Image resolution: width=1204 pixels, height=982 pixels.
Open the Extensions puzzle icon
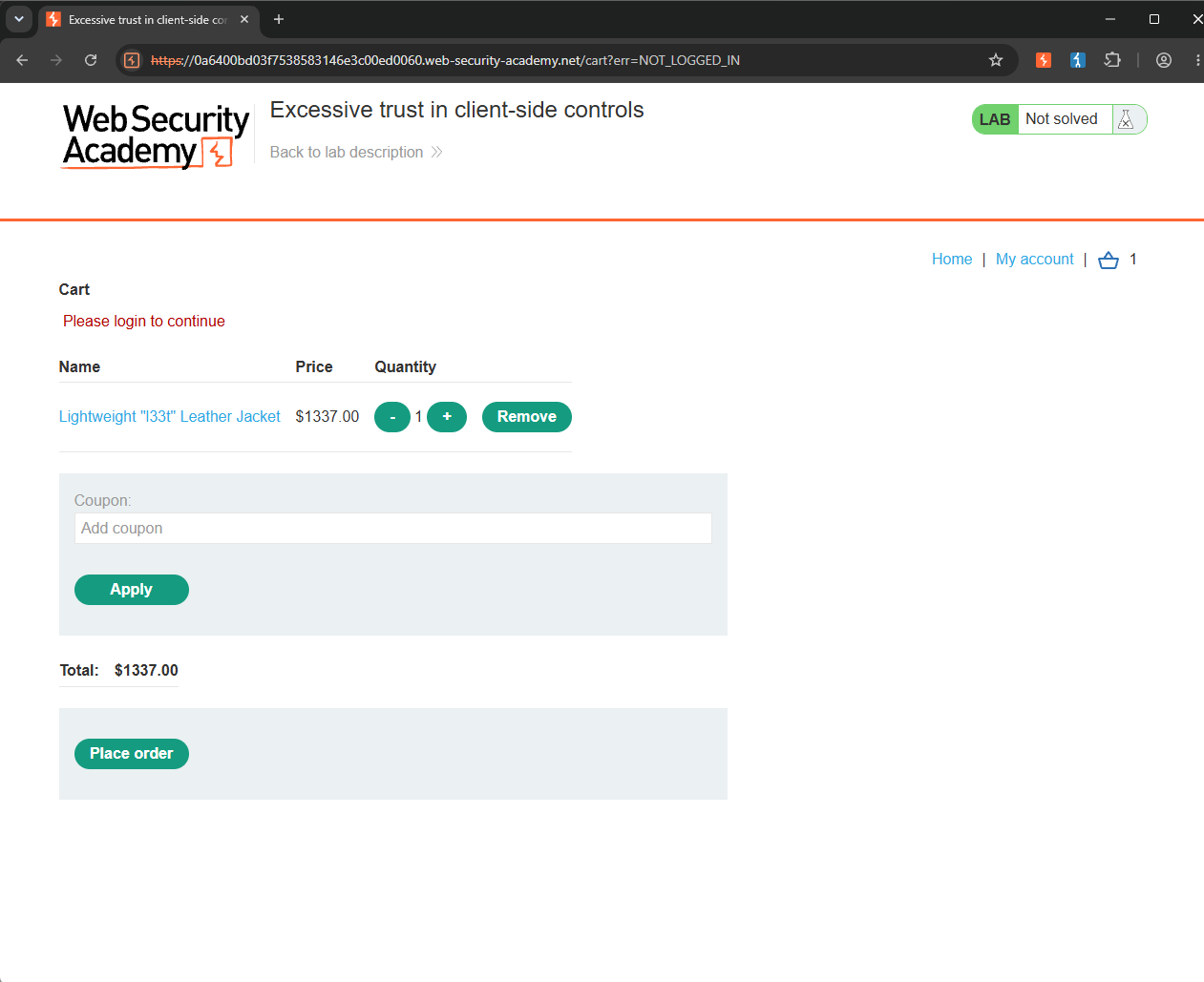tap(1112, 60)
